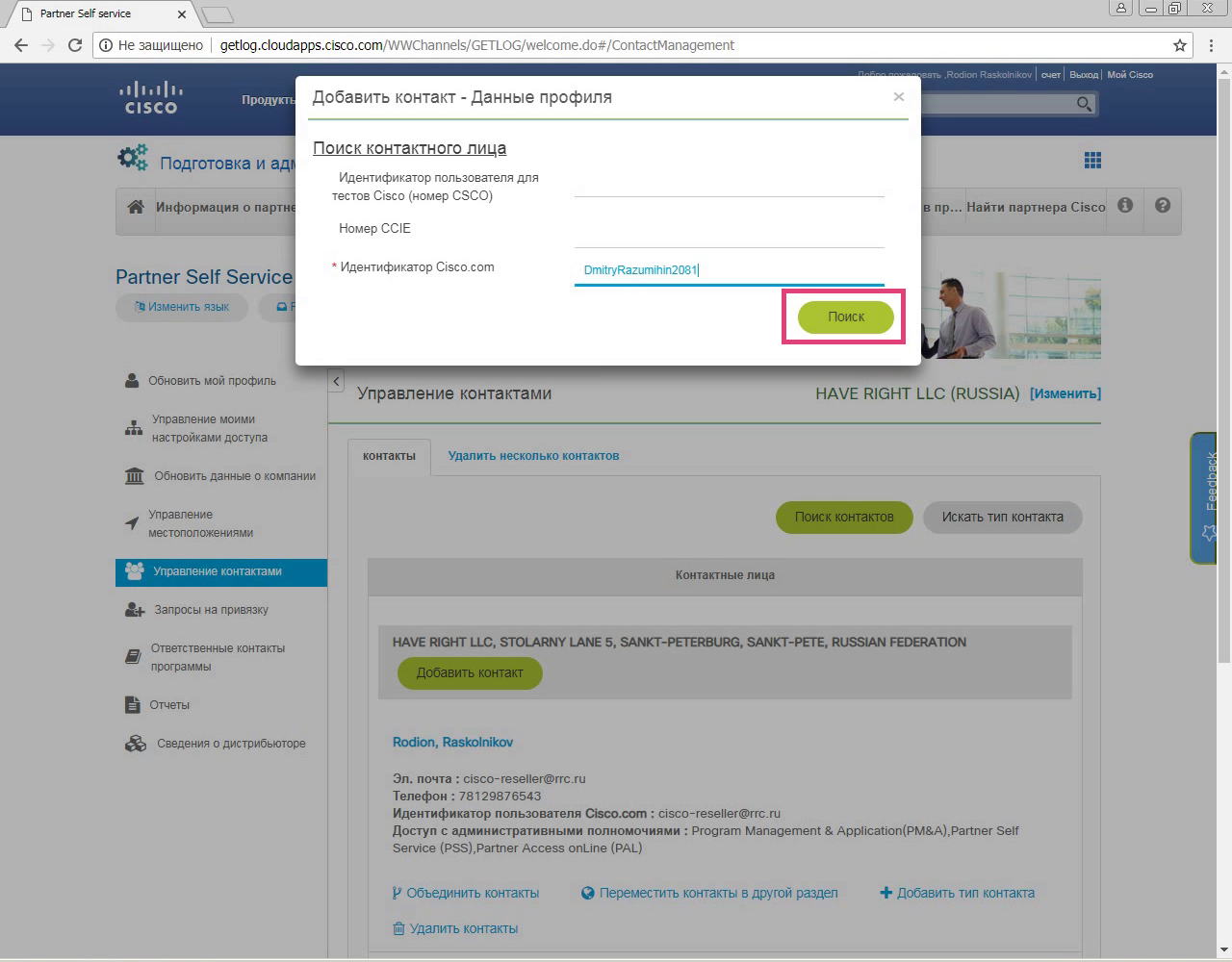Click the header search magnifier icon

[x=1085, y=104]
